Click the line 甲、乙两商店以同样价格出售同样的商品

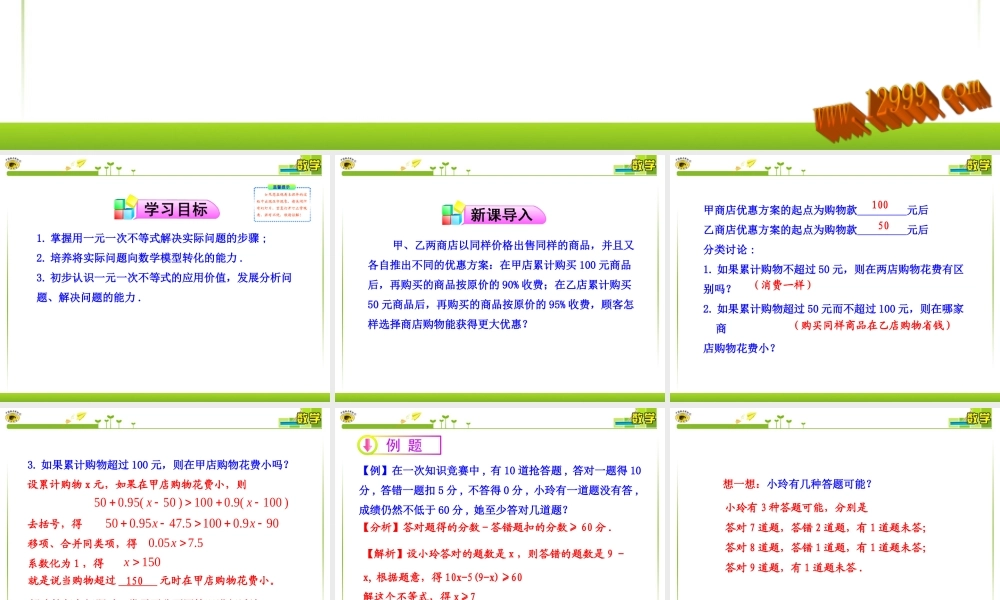tap(513, 245)
